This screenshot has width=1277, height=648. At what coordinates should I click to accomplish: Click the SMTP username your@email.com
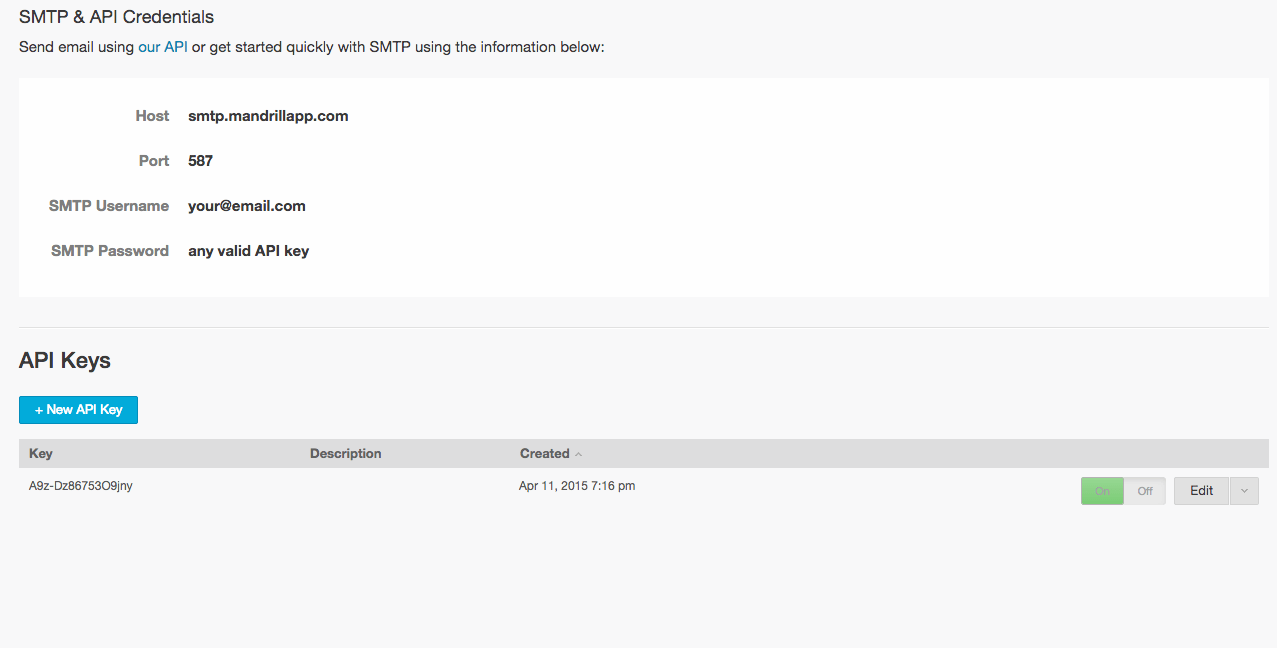[247, 206]
